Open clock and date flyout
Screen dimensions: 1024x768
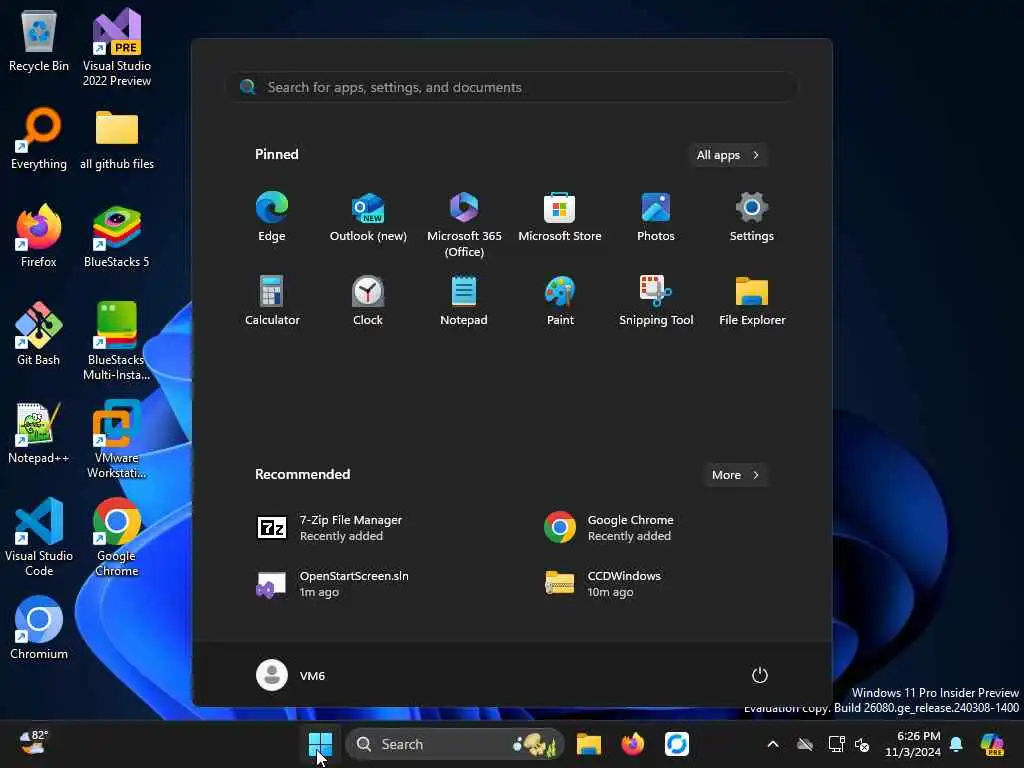pos(912,744)
